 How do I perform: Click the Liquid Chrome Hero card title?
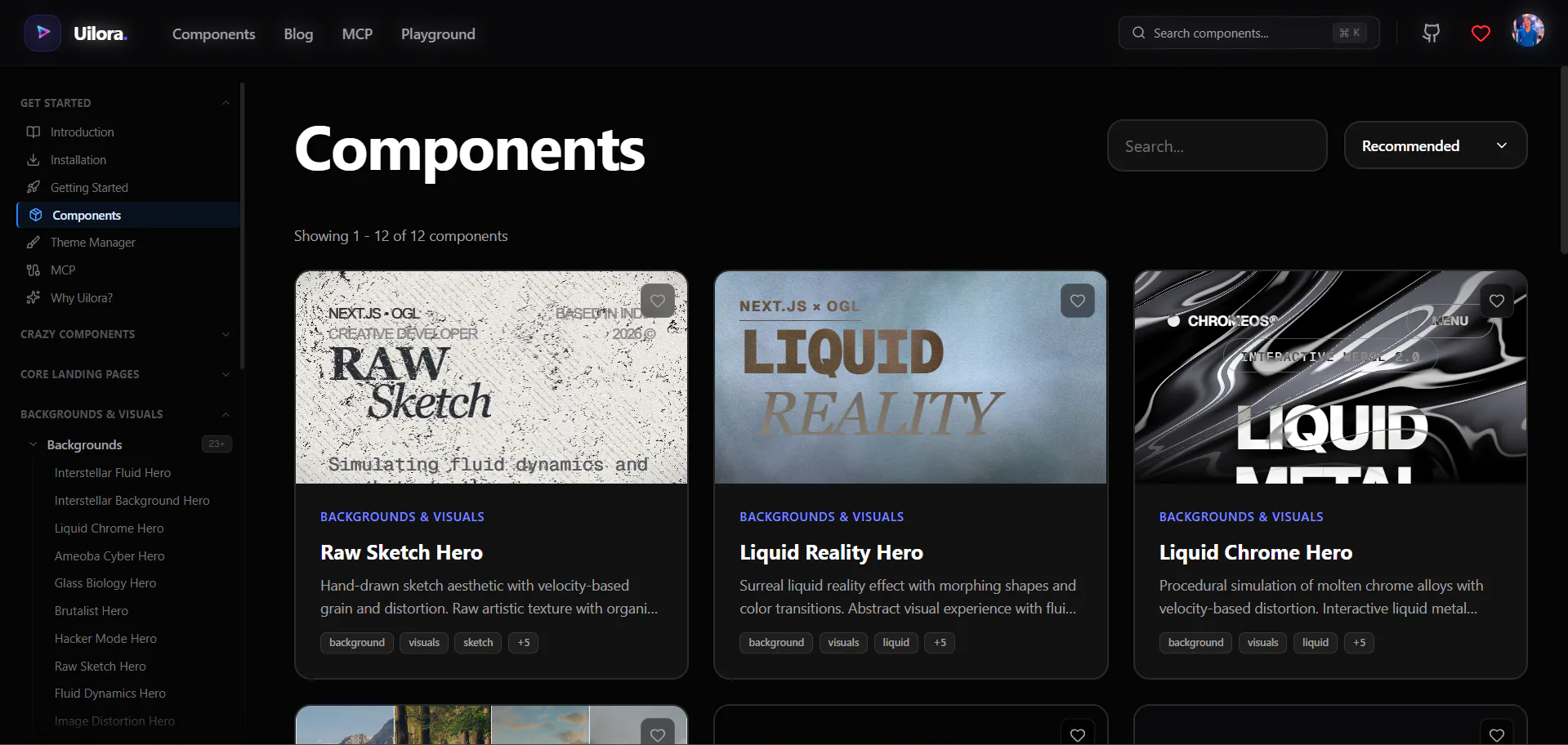click(x=1255, y=552)
